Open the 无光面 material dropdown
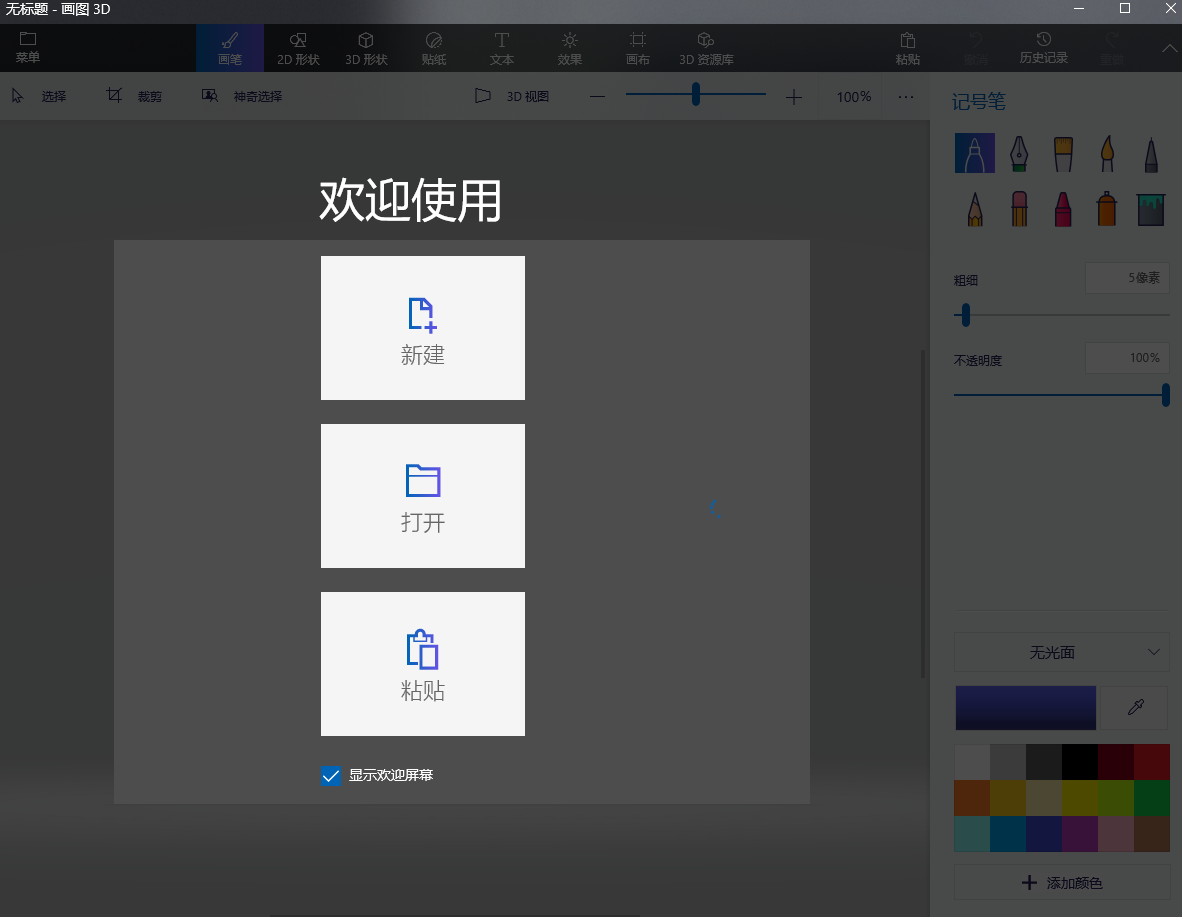This screenshot has width=1182, height=917. 1062,652
